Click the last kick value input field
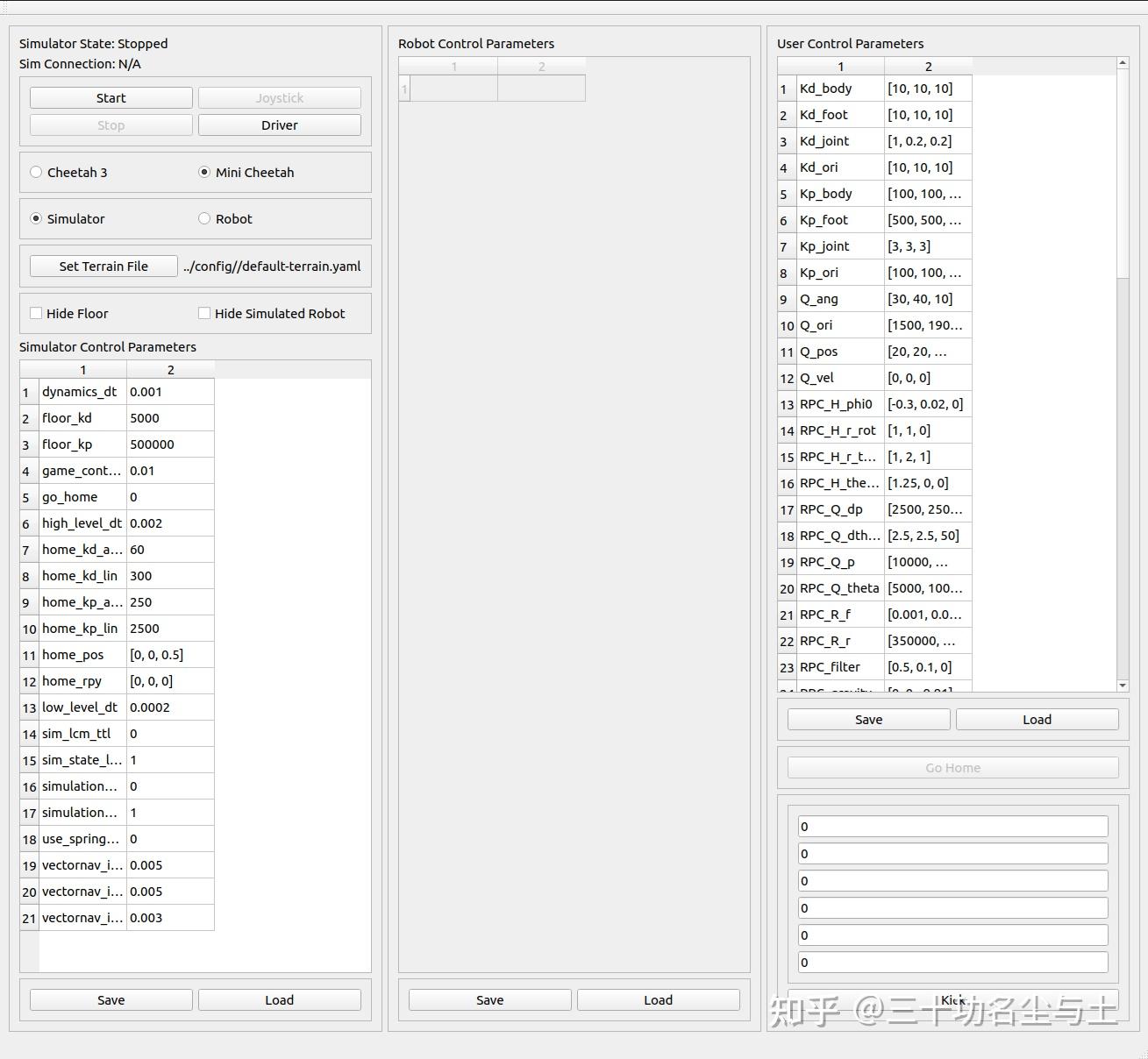Screen dimensions: 1148x1059 (x=953, y=963)
